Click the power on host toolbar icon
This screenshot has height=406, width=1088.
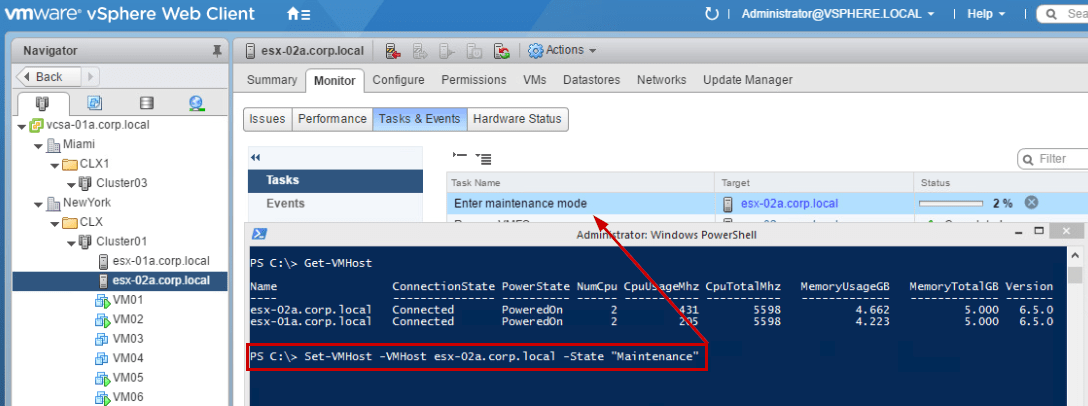point(447,51)
